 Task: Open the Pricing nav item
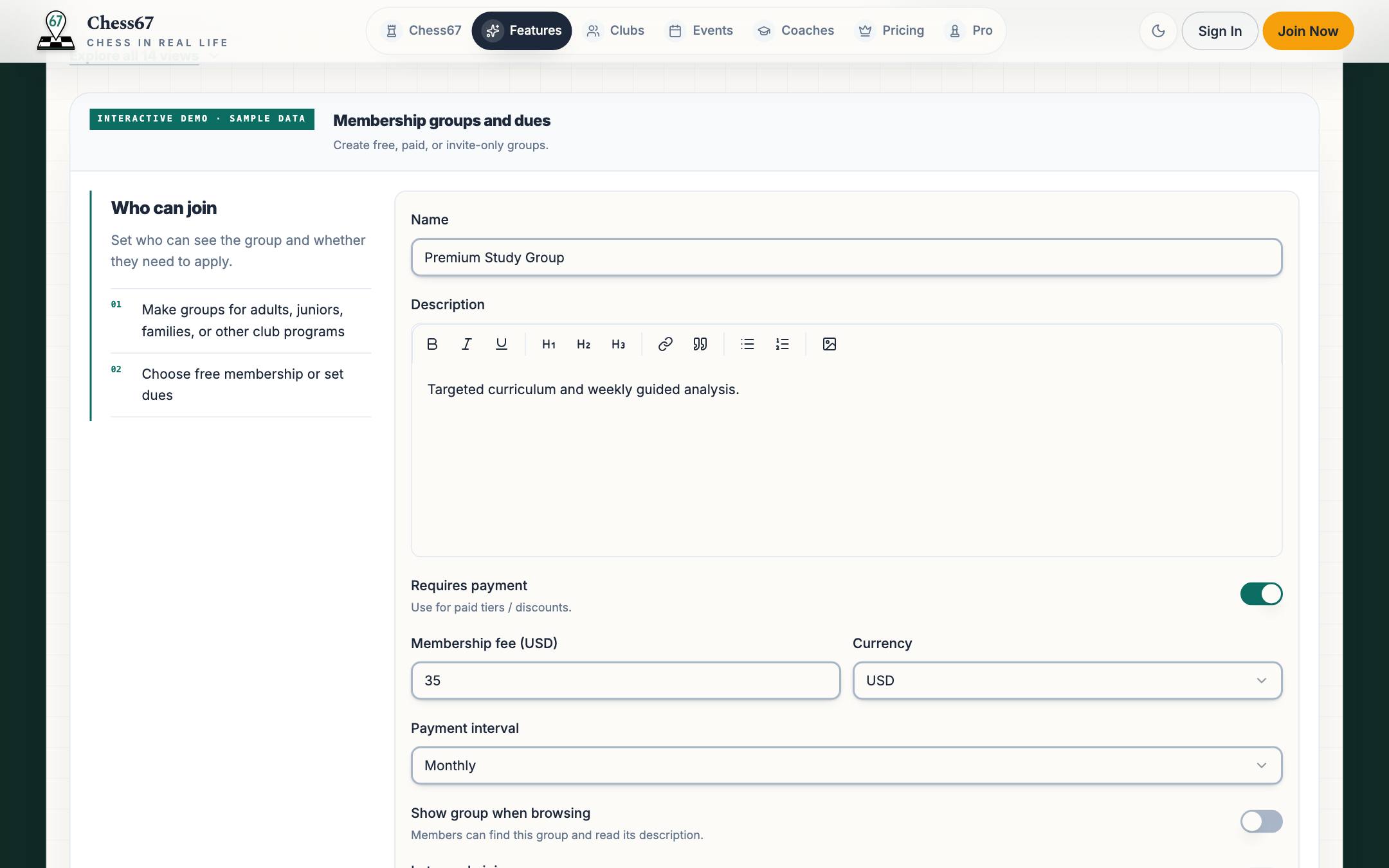891,30
